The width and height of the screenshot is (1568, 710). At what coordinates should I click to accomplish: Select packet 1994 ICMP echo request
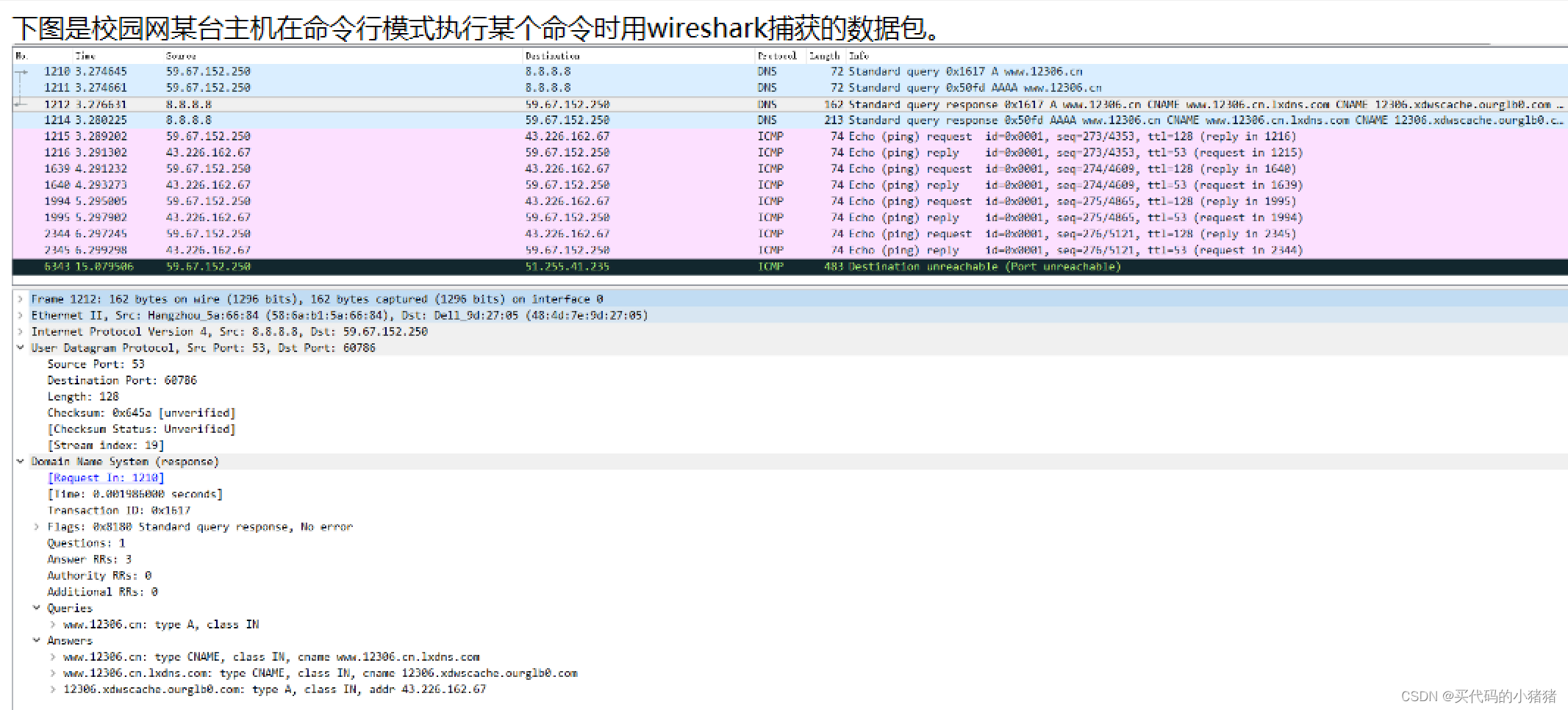[790, 201]
